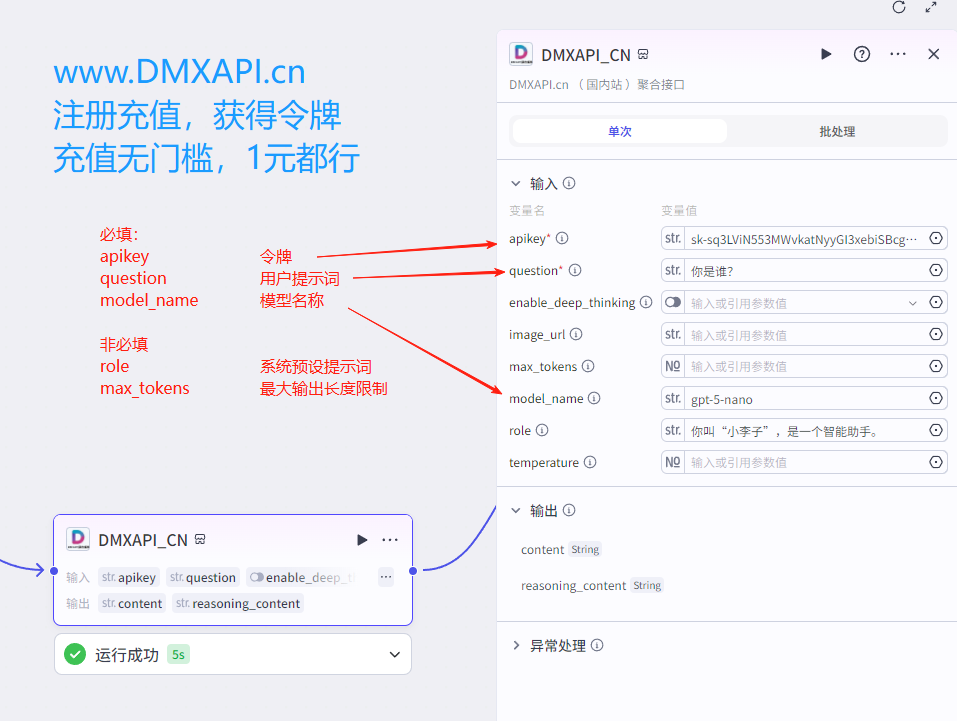
Task: Click reference circle icon in model_name row
Action: click(x=936, y=398)
